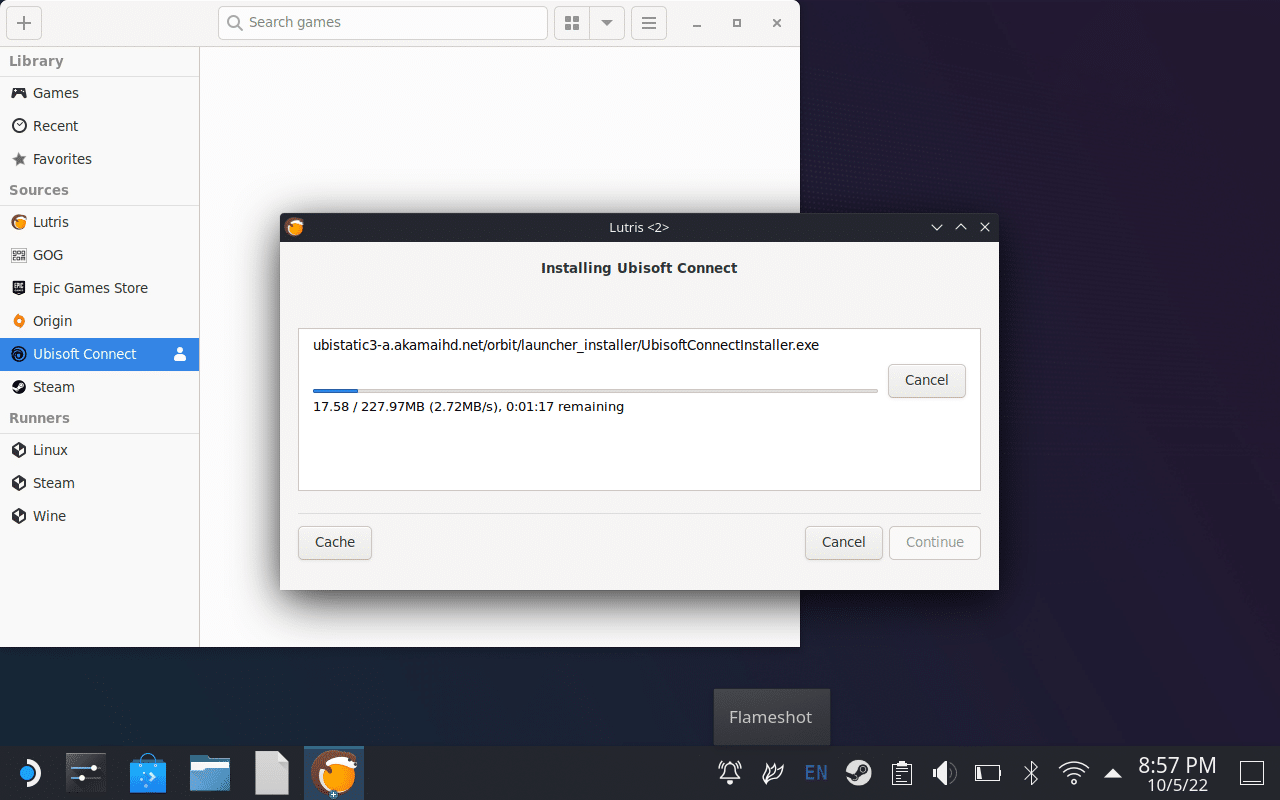Select Linux runner in sidebar
1280x800 pixels.
click(x=99, y=450)
